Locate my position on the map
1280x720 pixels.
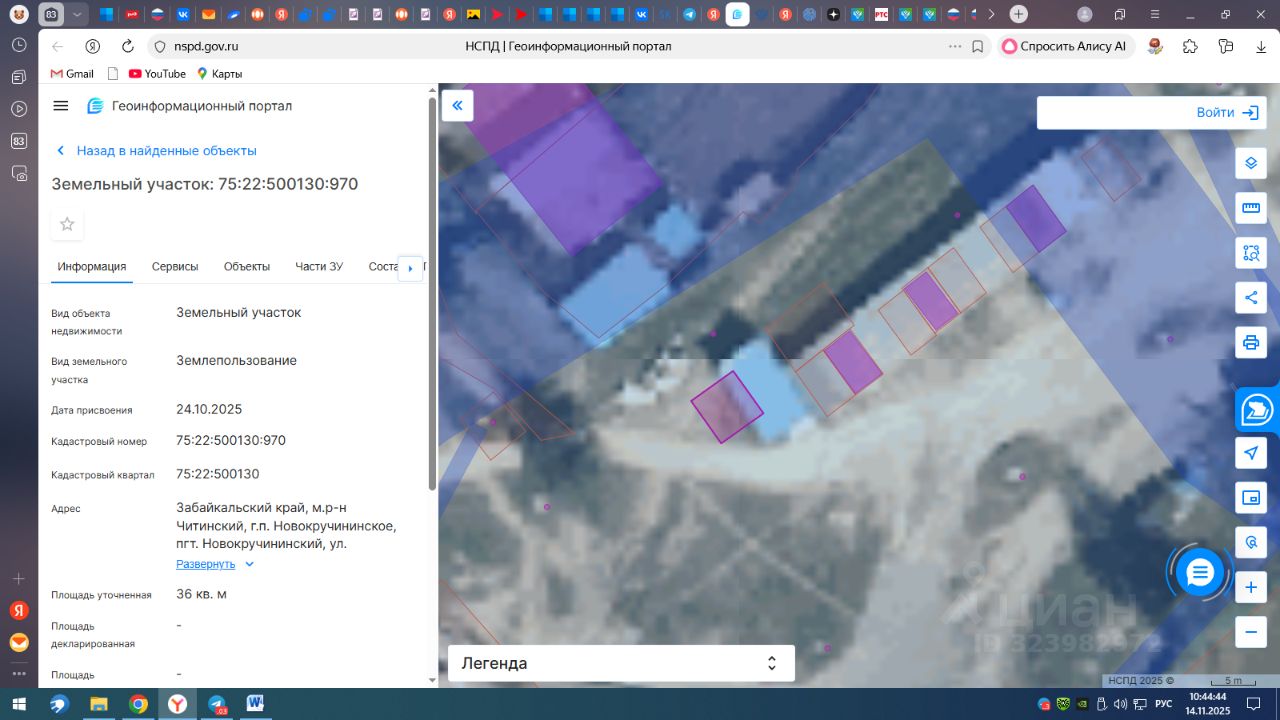1250,453
